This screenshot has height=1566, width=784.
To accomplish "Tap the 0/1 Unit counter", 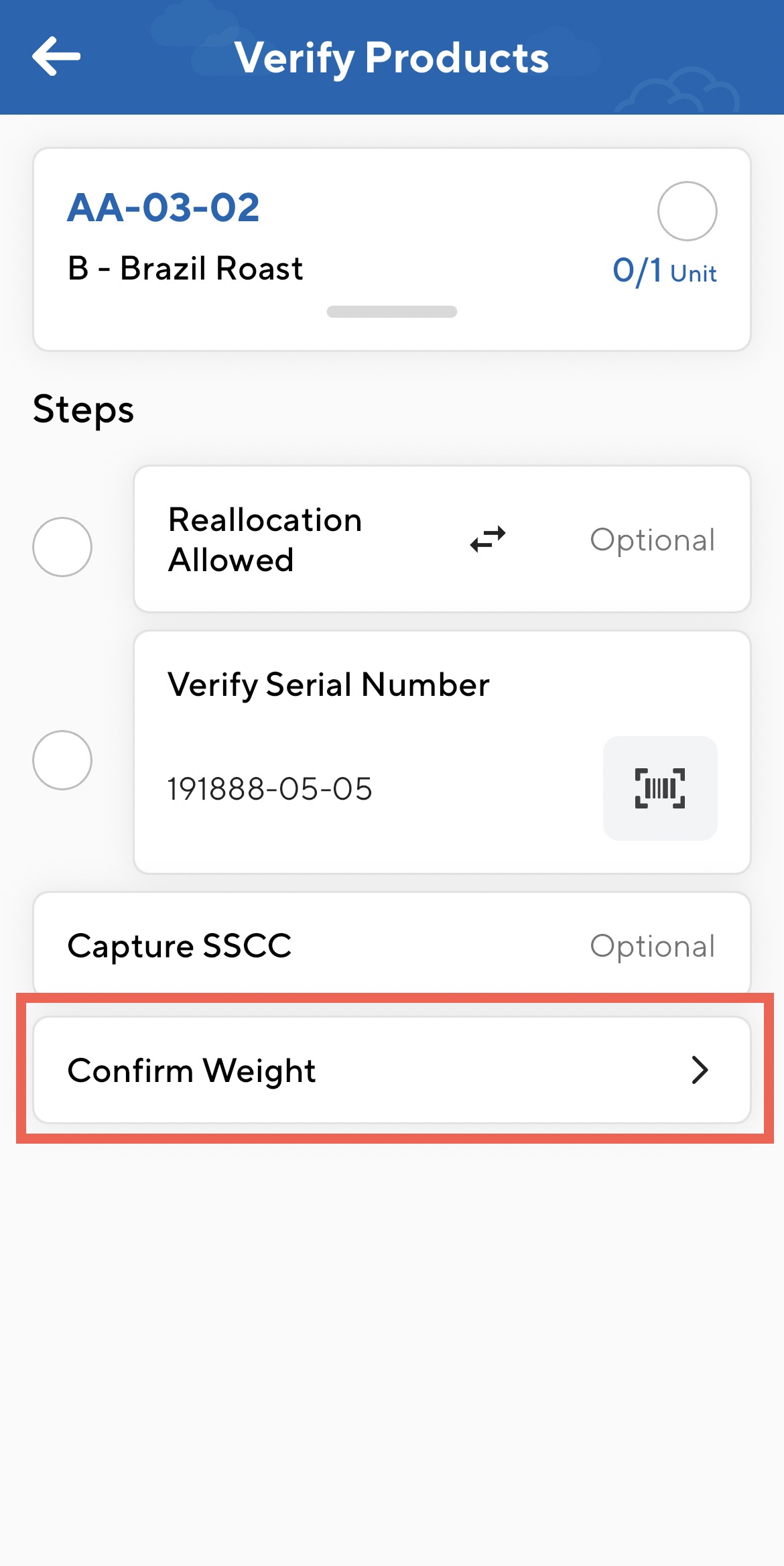I will pos(665,270).
